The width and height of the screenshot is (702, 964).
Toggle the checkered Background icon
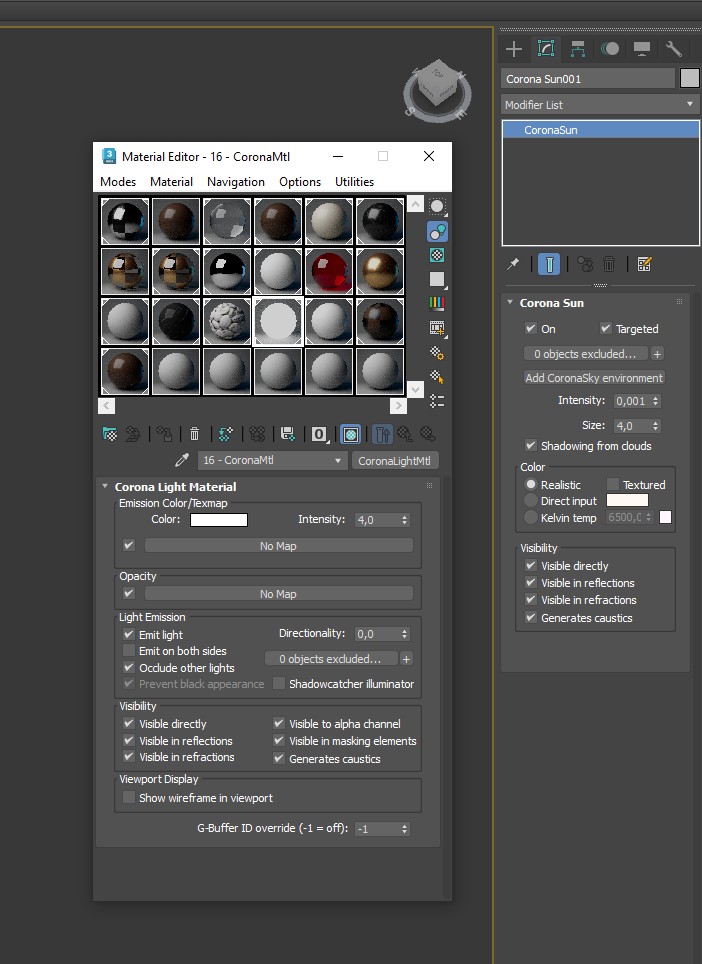click(437, 255)
